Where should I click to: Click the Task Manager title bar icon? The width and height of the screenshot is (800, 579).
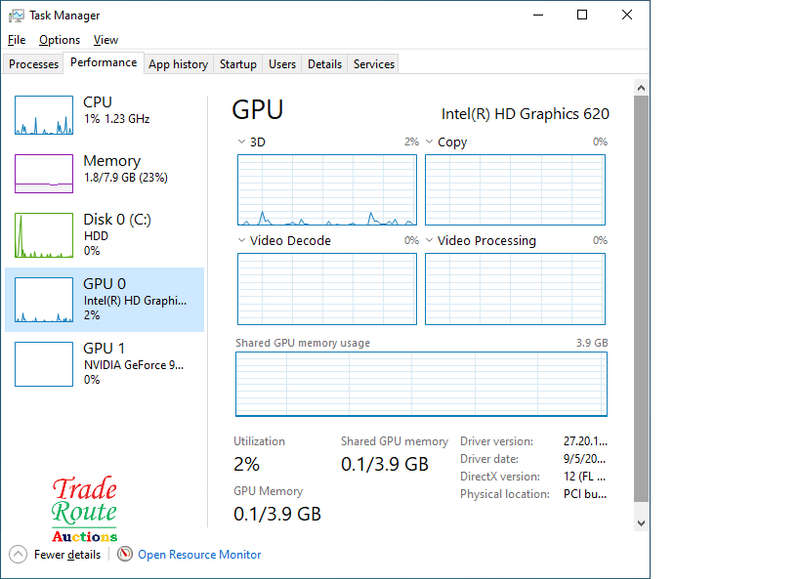click(x=16, y=15)
